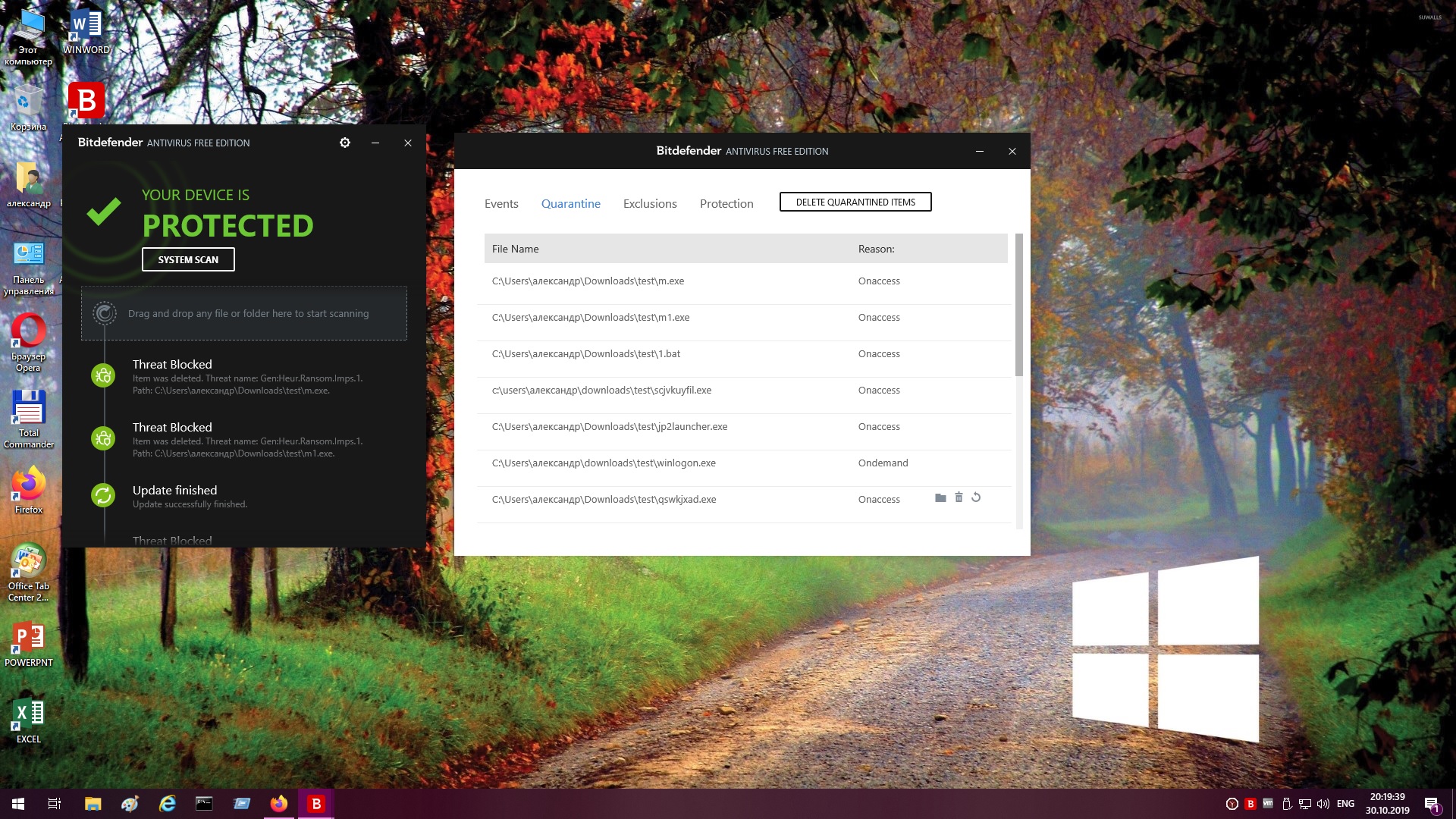Viewport: 1456px width, 819px height.
Task: Open the Protection tab
Action: (x=726, y=203)
